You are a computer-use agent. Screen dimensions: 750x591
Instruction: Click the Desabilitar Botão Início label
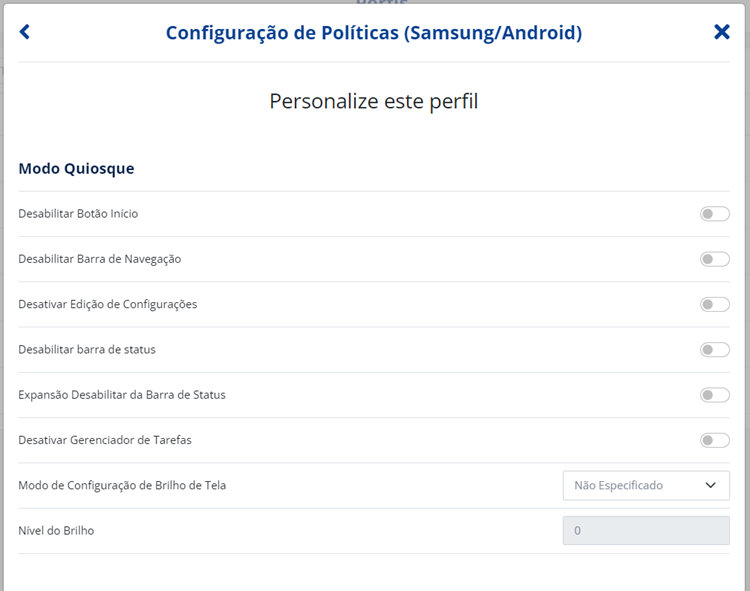click(x=78, y=214)
